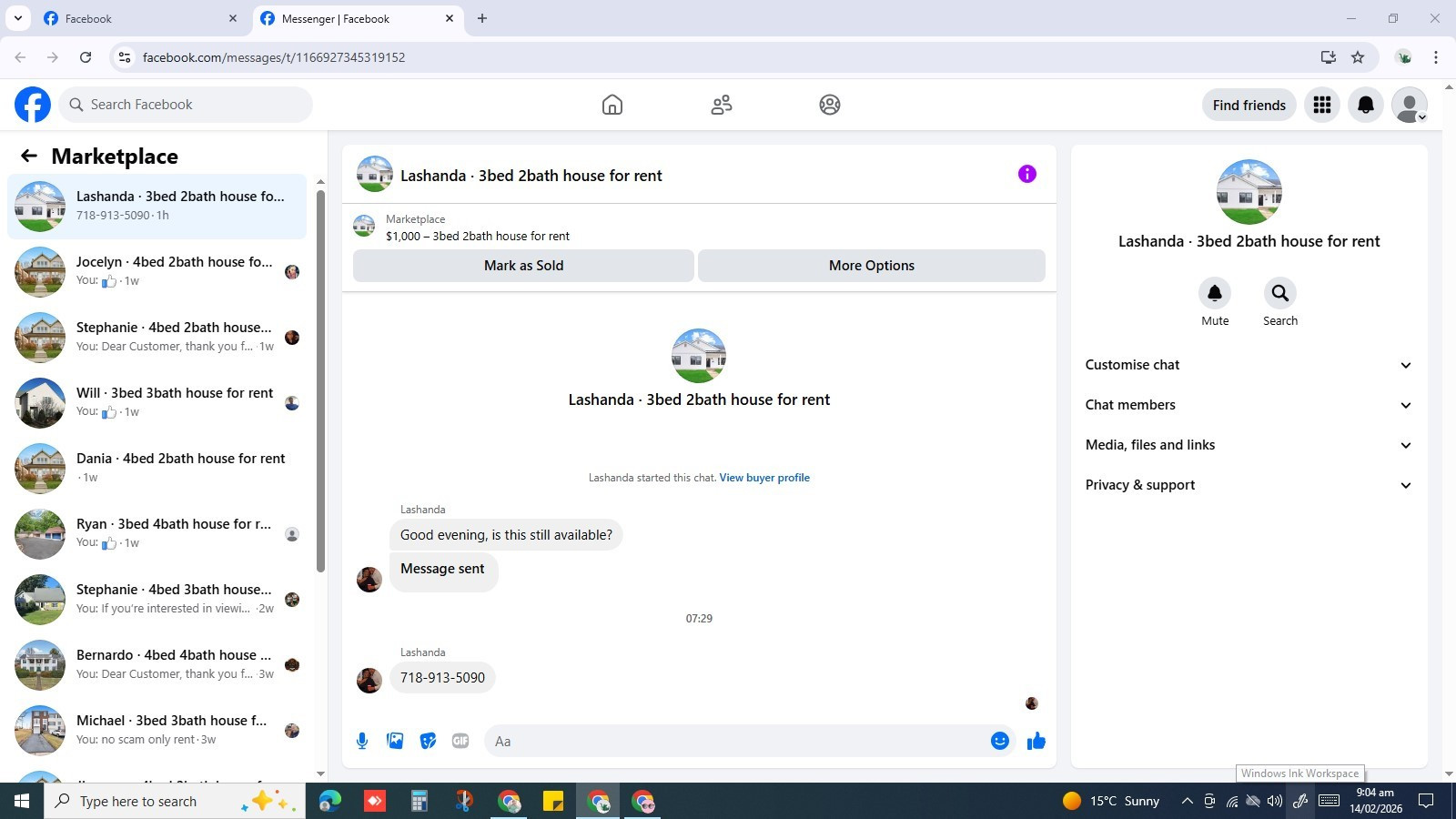Image resolution: width=1456 pixels, height=819 pixels.
Task: Select the Messenger | Facebook tab
Action: point(357,18)
